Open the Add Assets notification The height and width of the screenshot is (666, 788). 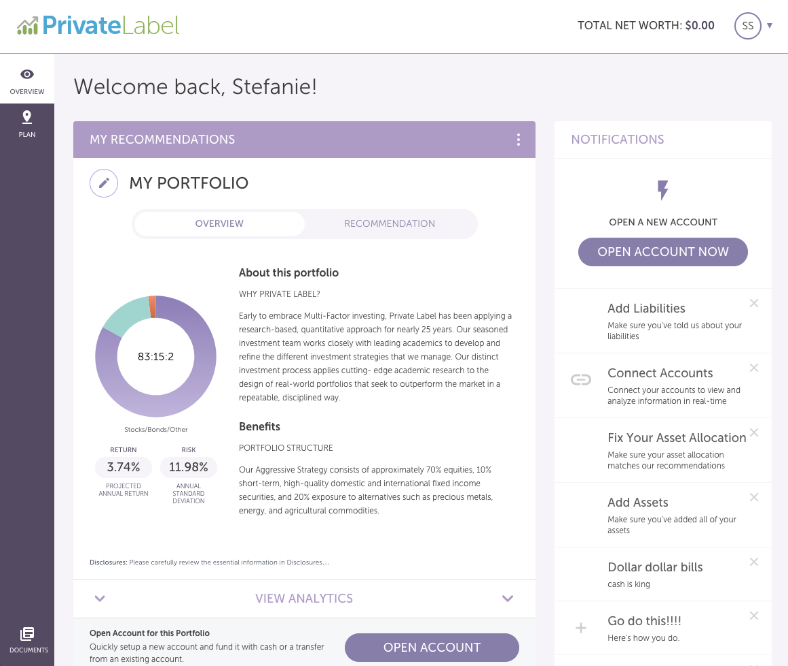click(x=663, y=515)
